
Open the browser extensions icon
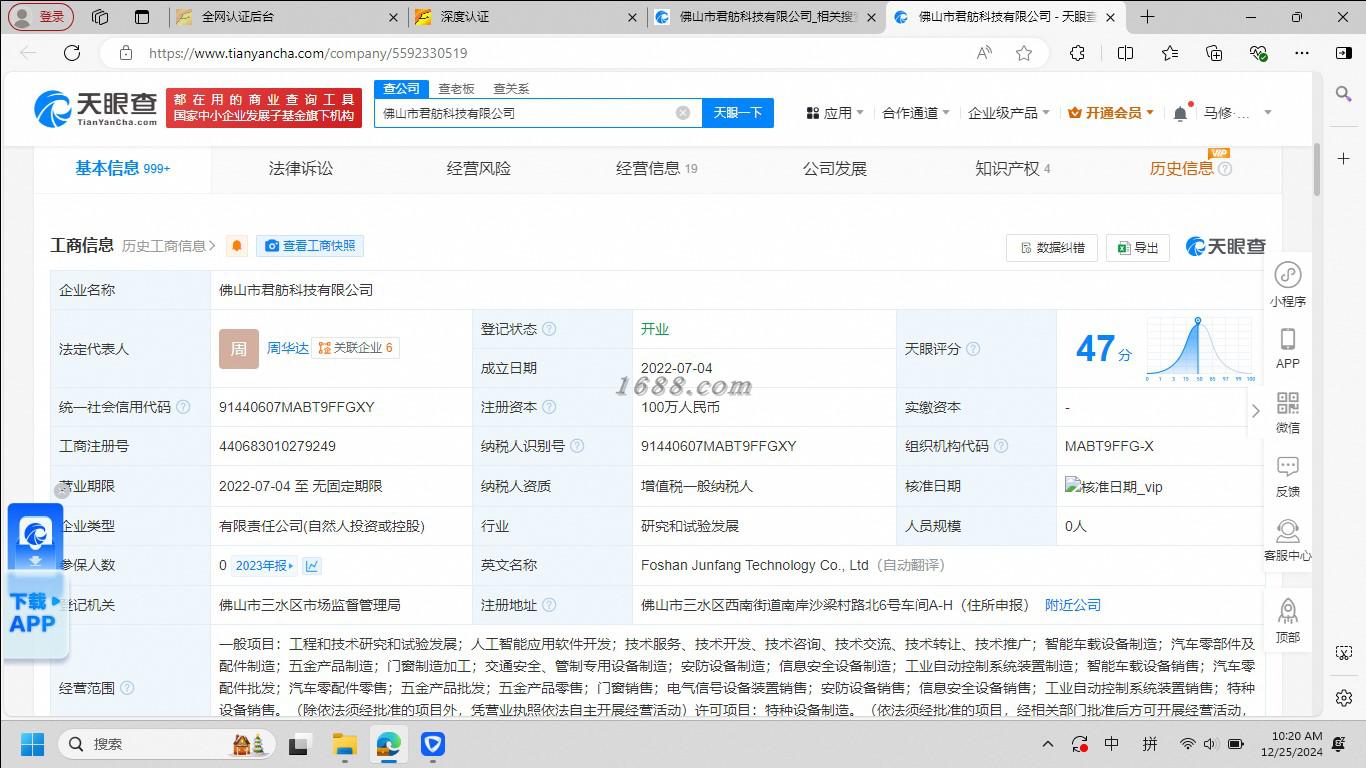click(1077, 53)
